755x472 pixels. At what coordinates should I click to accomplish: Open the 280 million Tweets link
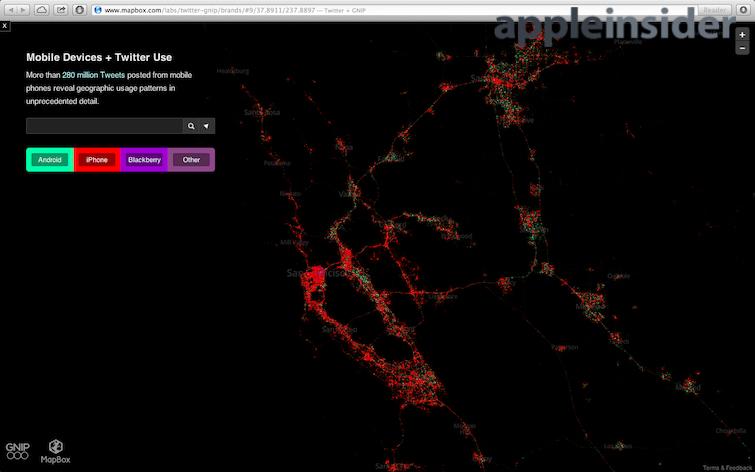coord(93,75)
